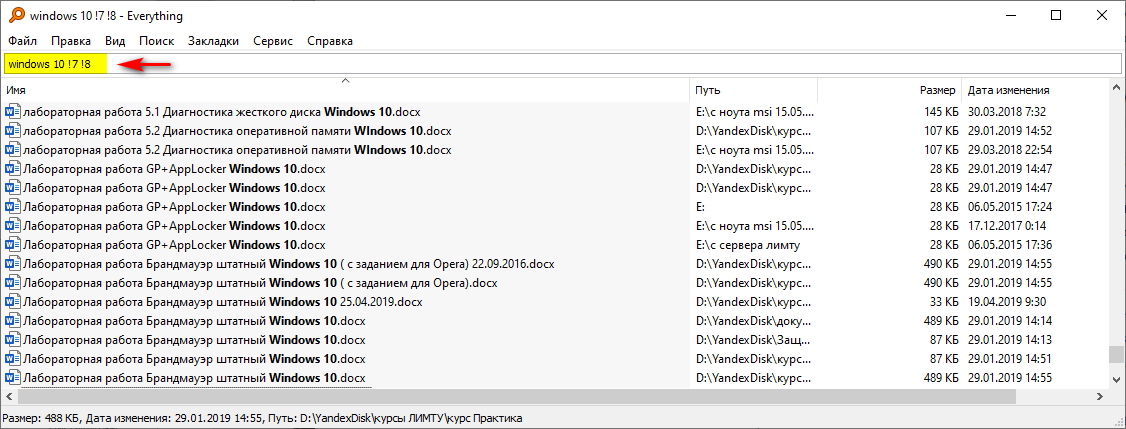Sort results by Имя column header

340,90
